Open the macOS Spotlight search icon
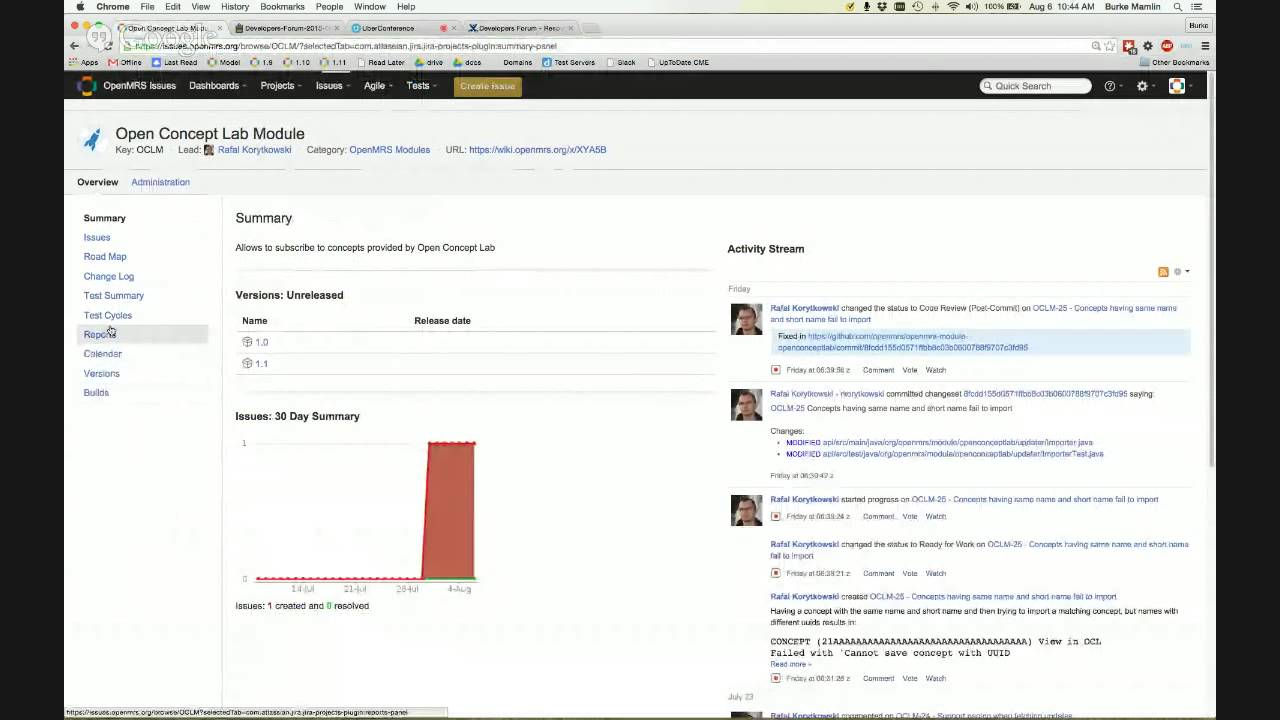This screenshot has width=1280, height=720. click(1178, 7)
